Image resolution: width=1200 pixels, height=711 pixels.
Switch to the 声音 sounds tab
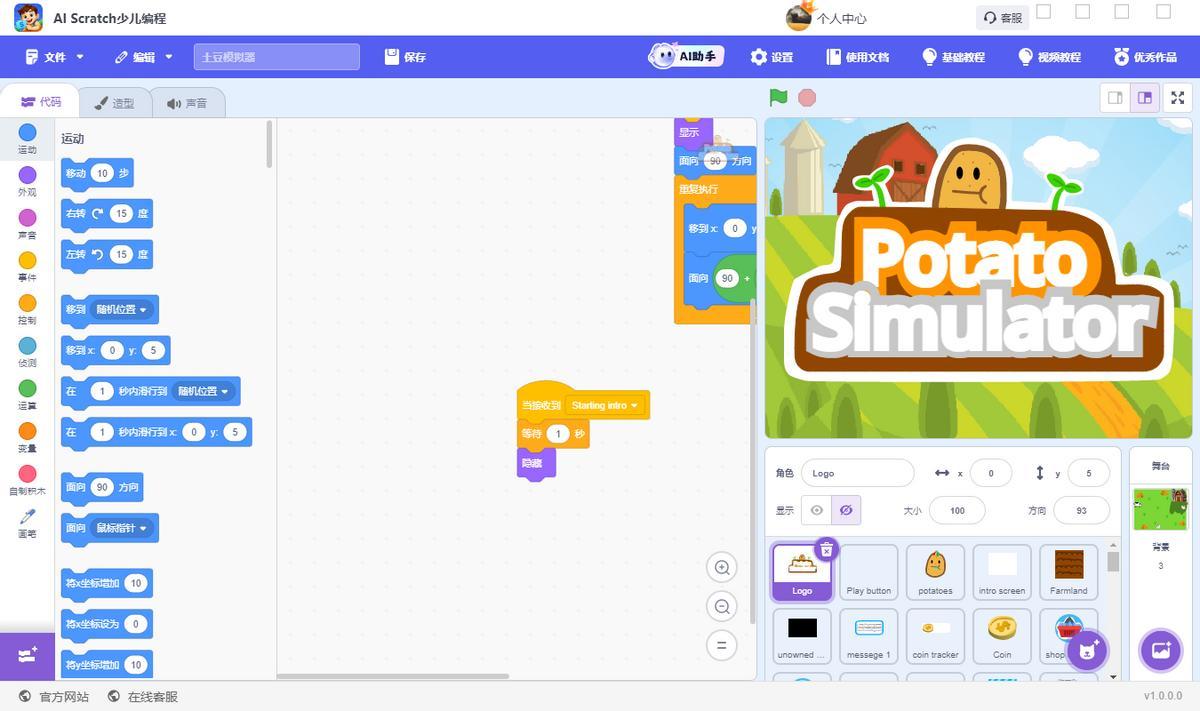(187, 103)
